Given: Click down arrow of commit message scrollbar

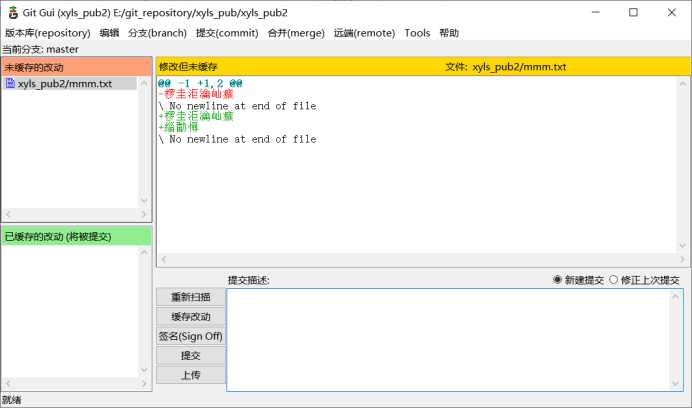Looking at the screenshot, I should pos(675,383).
